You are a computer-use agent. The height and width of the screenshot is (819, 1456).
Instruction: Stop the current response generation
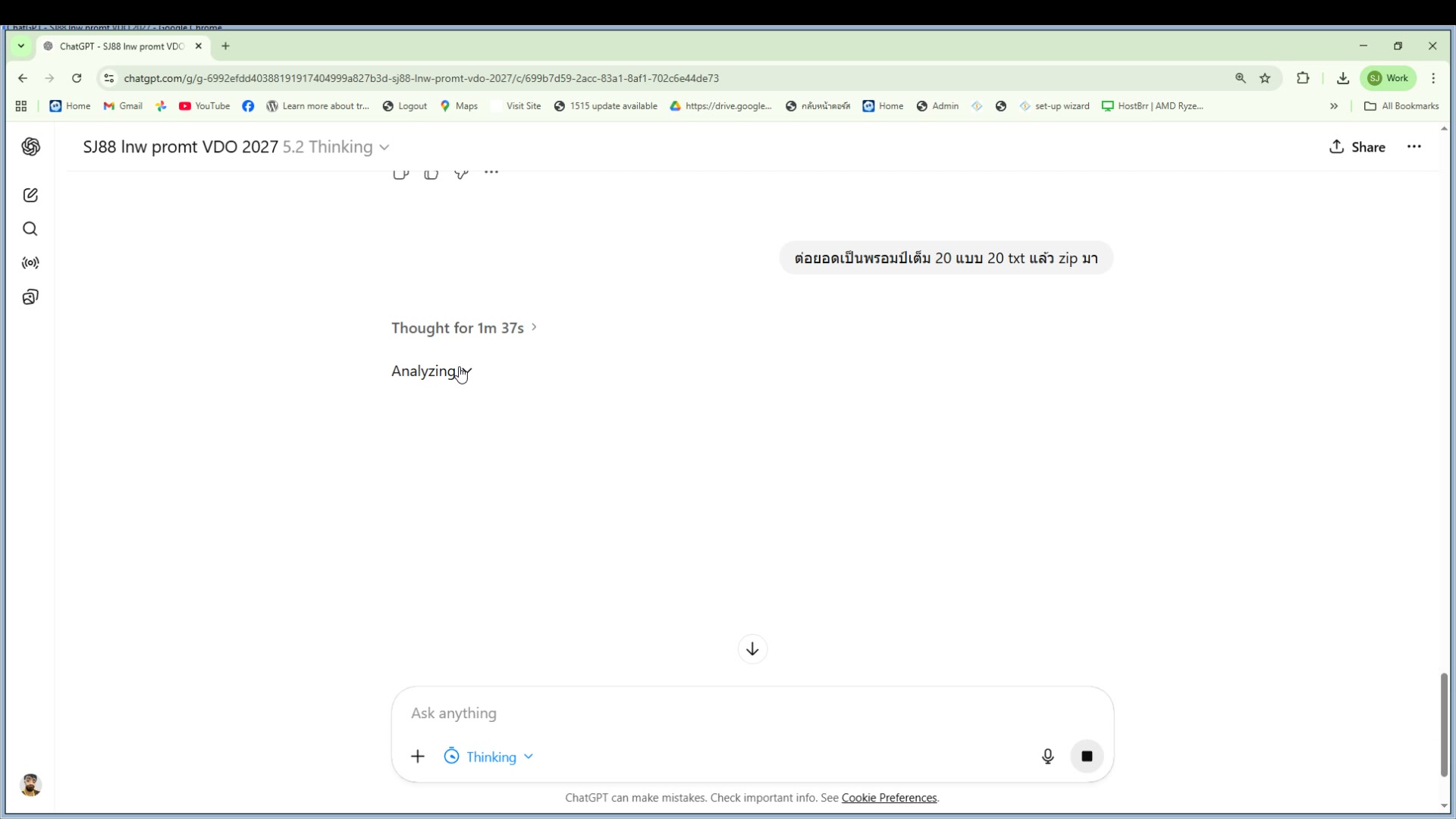point(1087,756)
